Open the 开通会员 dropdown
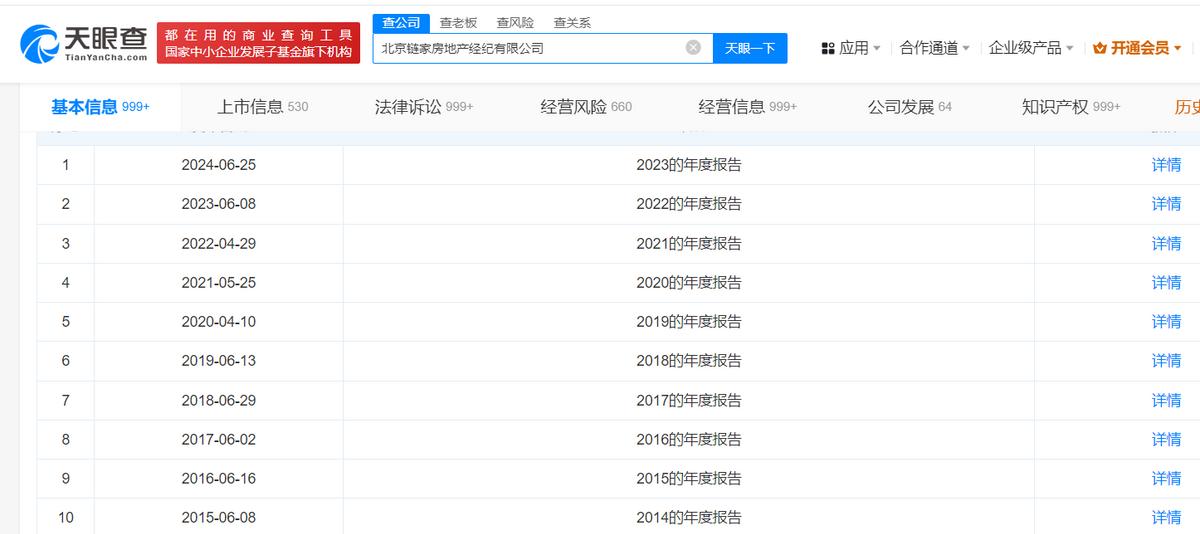 [x=1177, y=48]
